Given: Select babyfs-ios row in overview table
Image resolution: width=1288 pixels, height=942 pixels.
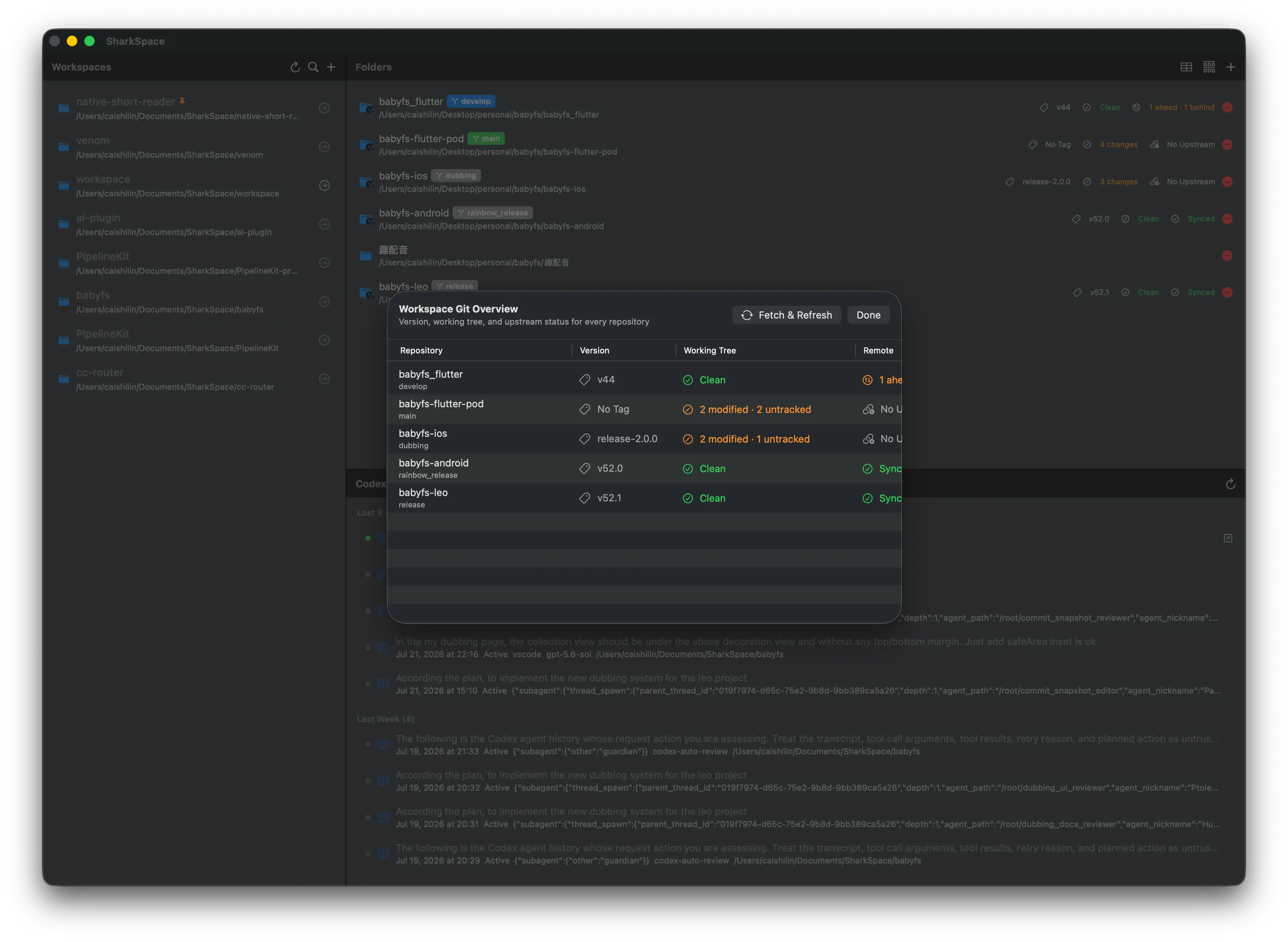Looking at the screenshot, I should tap(644, 439).
